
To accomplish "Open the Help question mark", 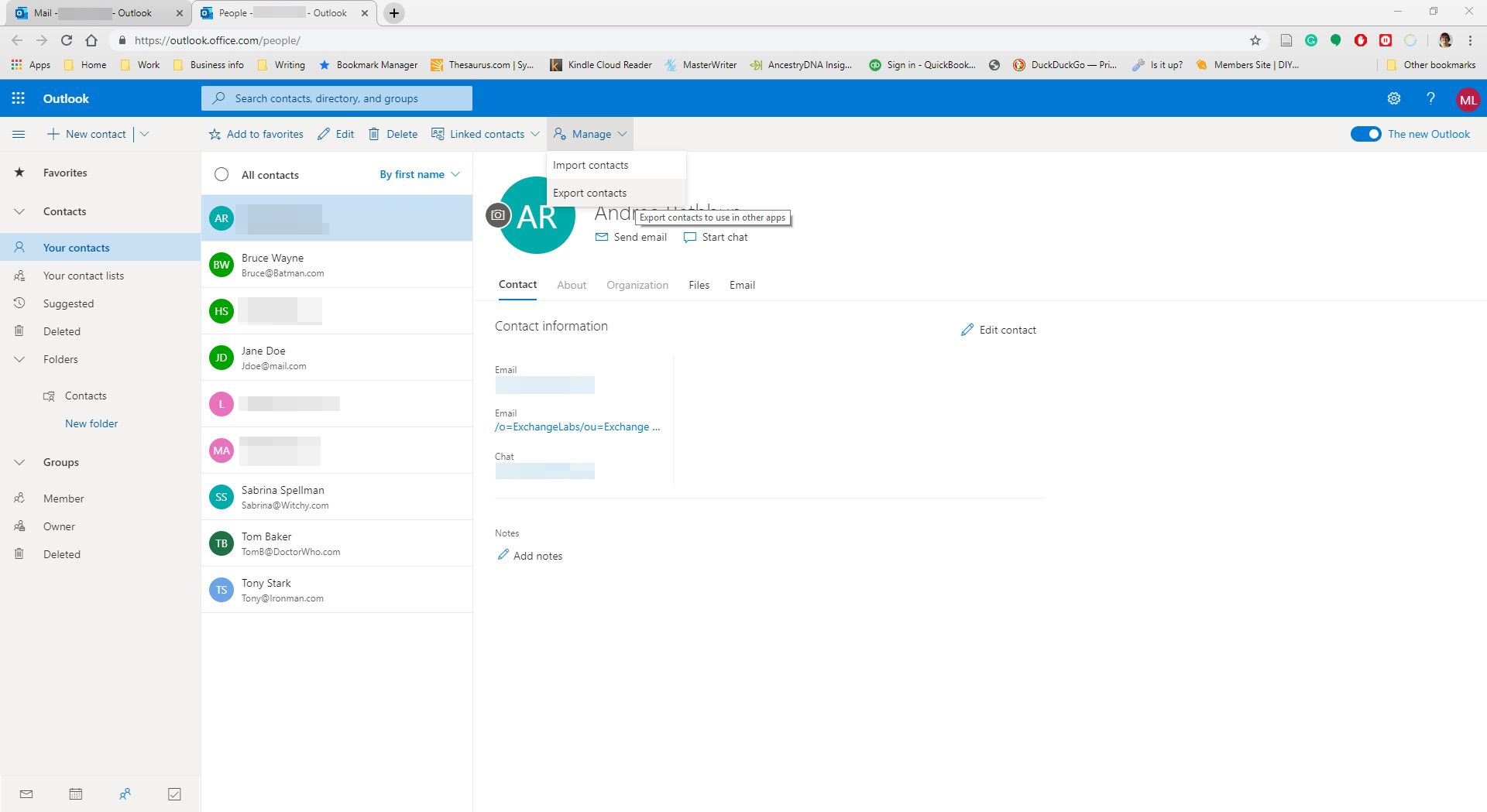I will click(1430, 98).
